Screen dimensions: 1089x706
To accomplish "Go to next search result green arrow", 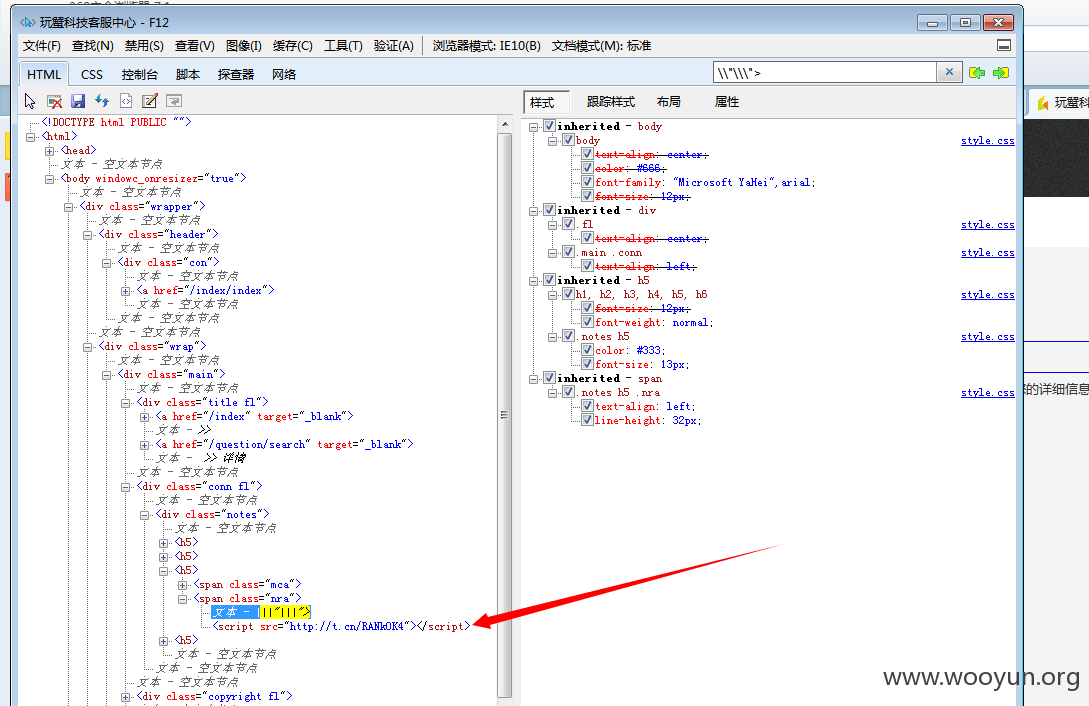I will point(1001,73).
